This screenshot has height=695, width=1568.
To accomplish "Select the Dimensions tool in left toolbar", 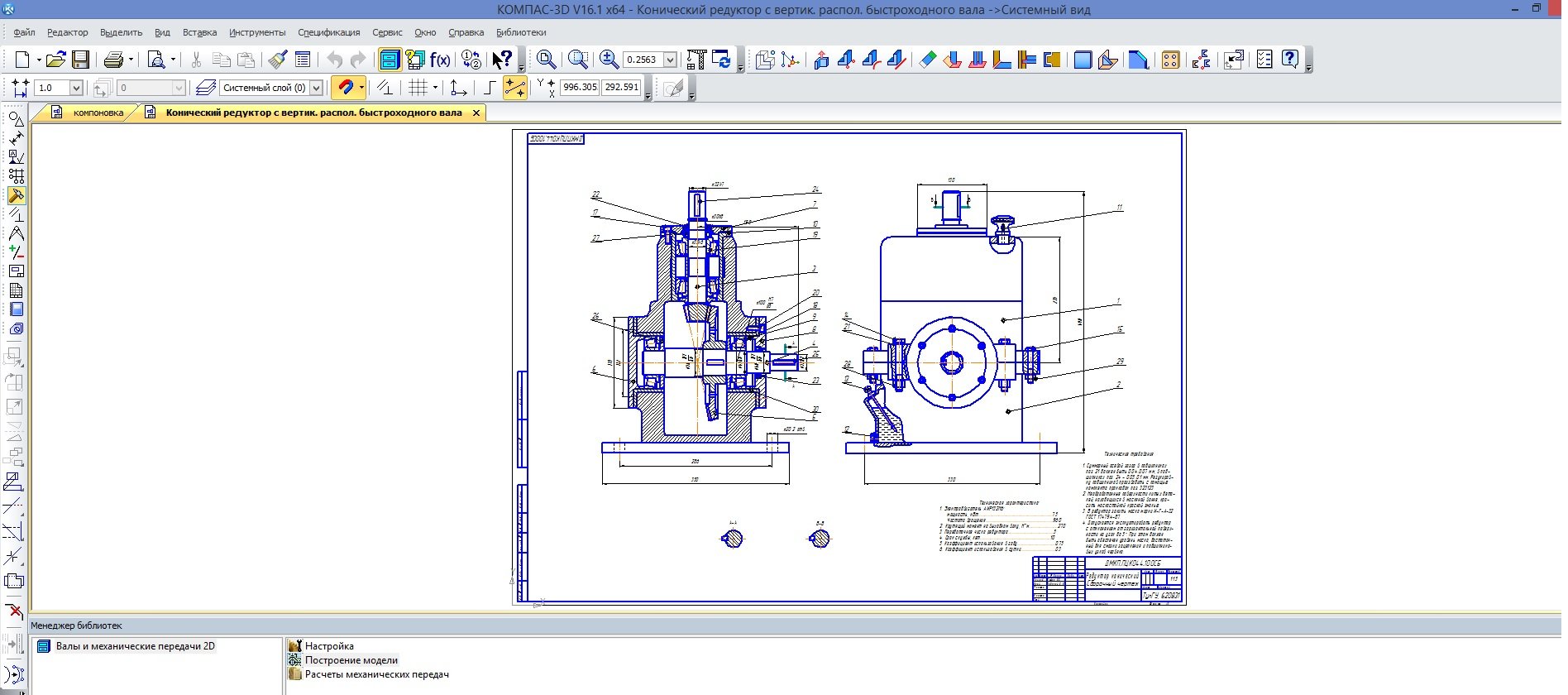I will click(16, 138).
